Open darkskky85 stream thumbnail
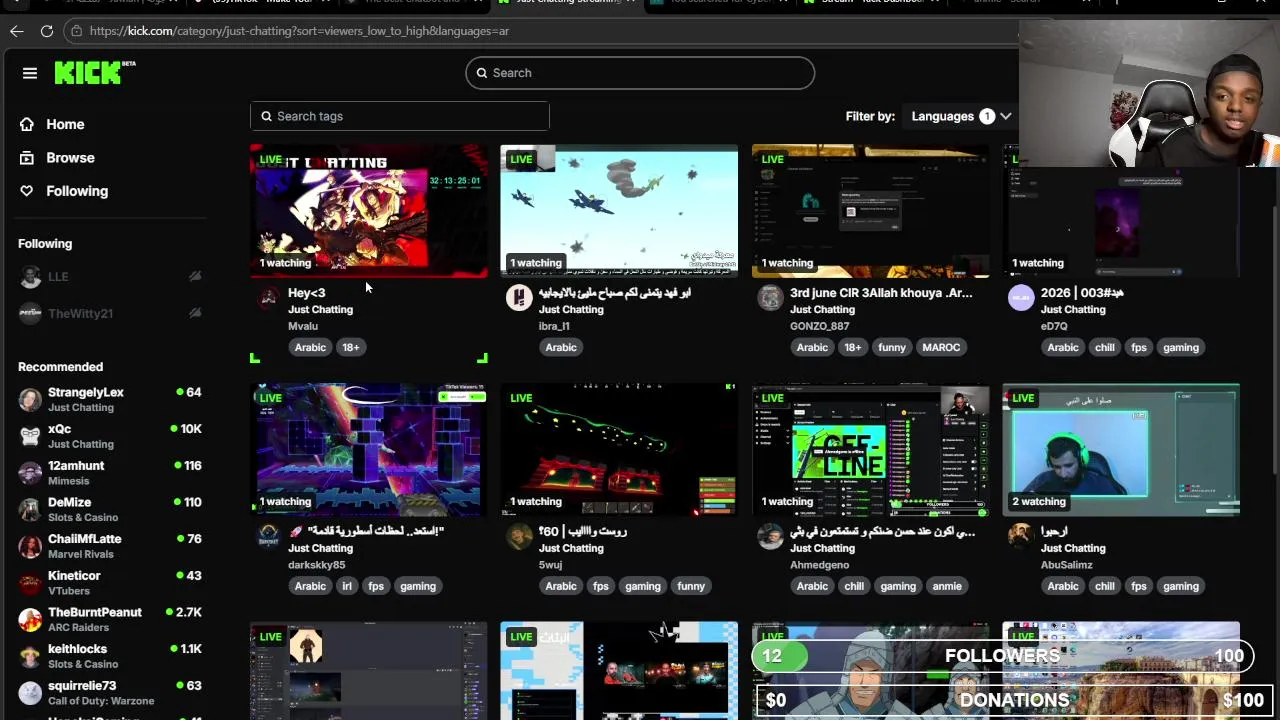The height and width of the screenshot is (720, 1280). [x=369, y=450]
